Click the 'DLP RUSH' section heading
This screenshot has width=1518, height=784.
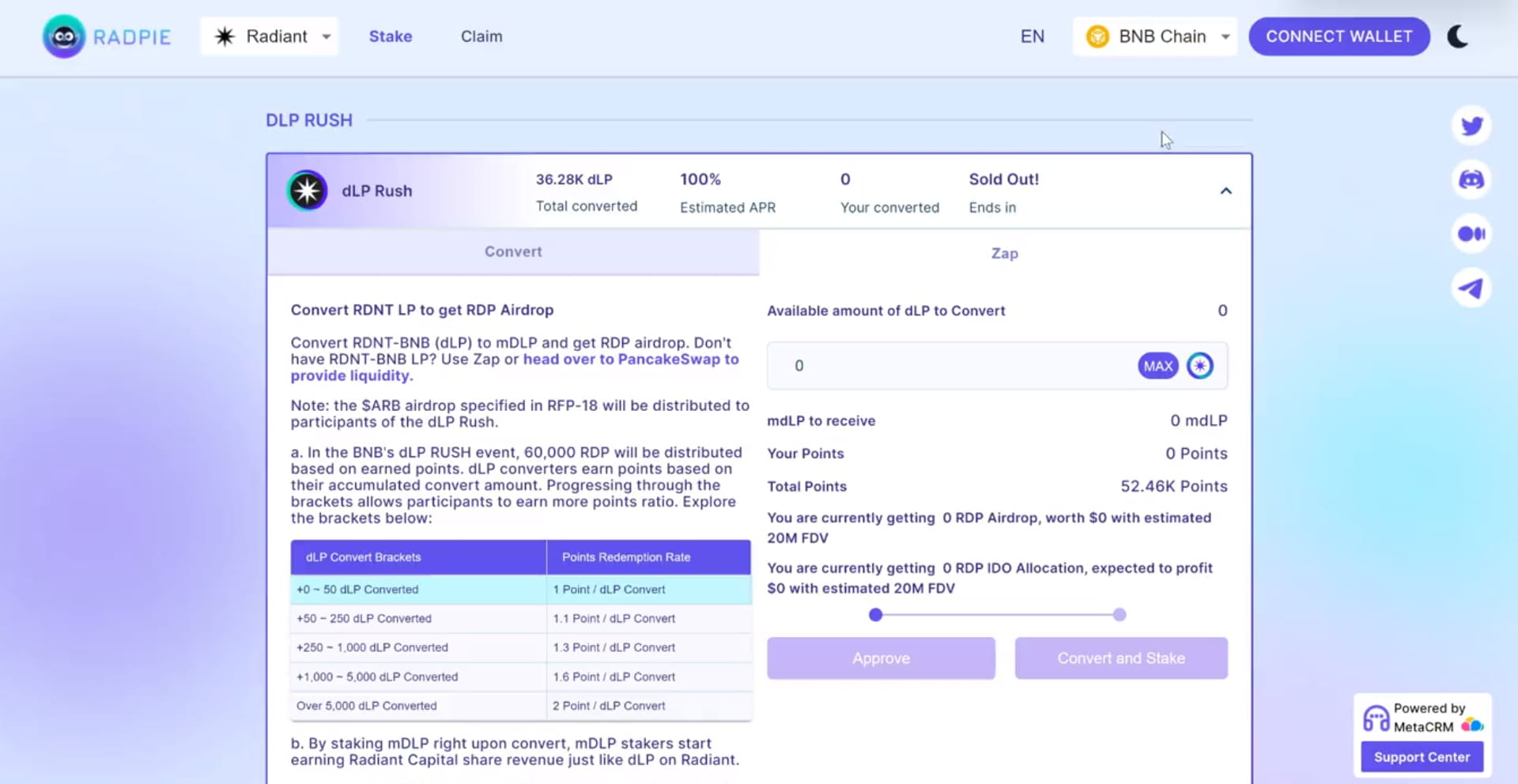click(x=309, y=120)
